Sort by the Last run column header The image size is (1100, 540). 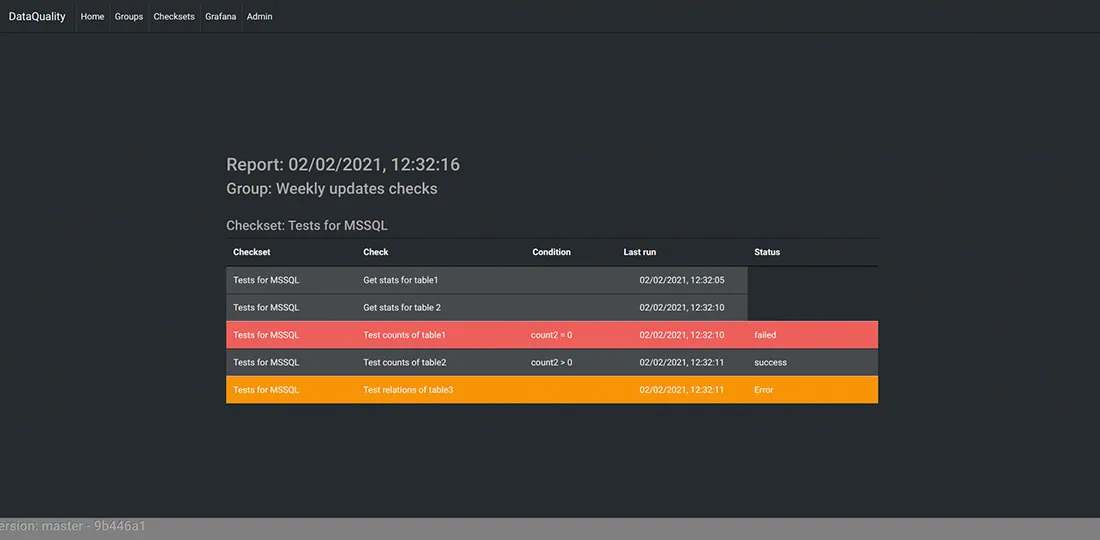pyautogui.click(x=640, y=252)
